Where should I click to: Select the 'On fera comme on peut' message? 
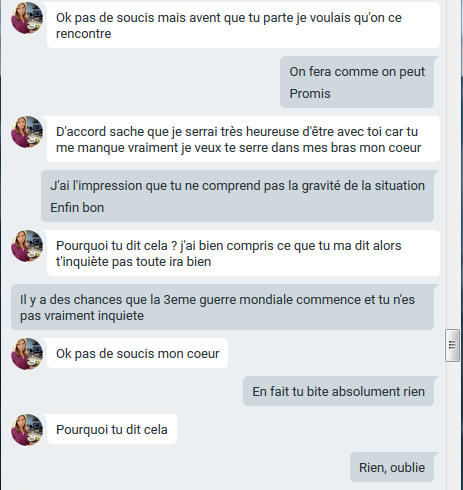(357, 72)
